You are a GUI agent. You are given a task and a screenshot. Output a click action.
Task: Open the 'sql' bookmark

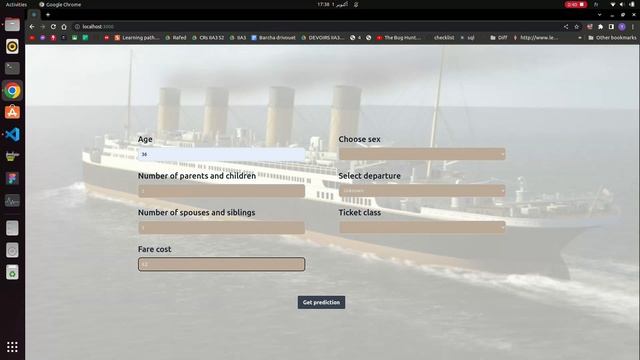[x=468, y=38]
